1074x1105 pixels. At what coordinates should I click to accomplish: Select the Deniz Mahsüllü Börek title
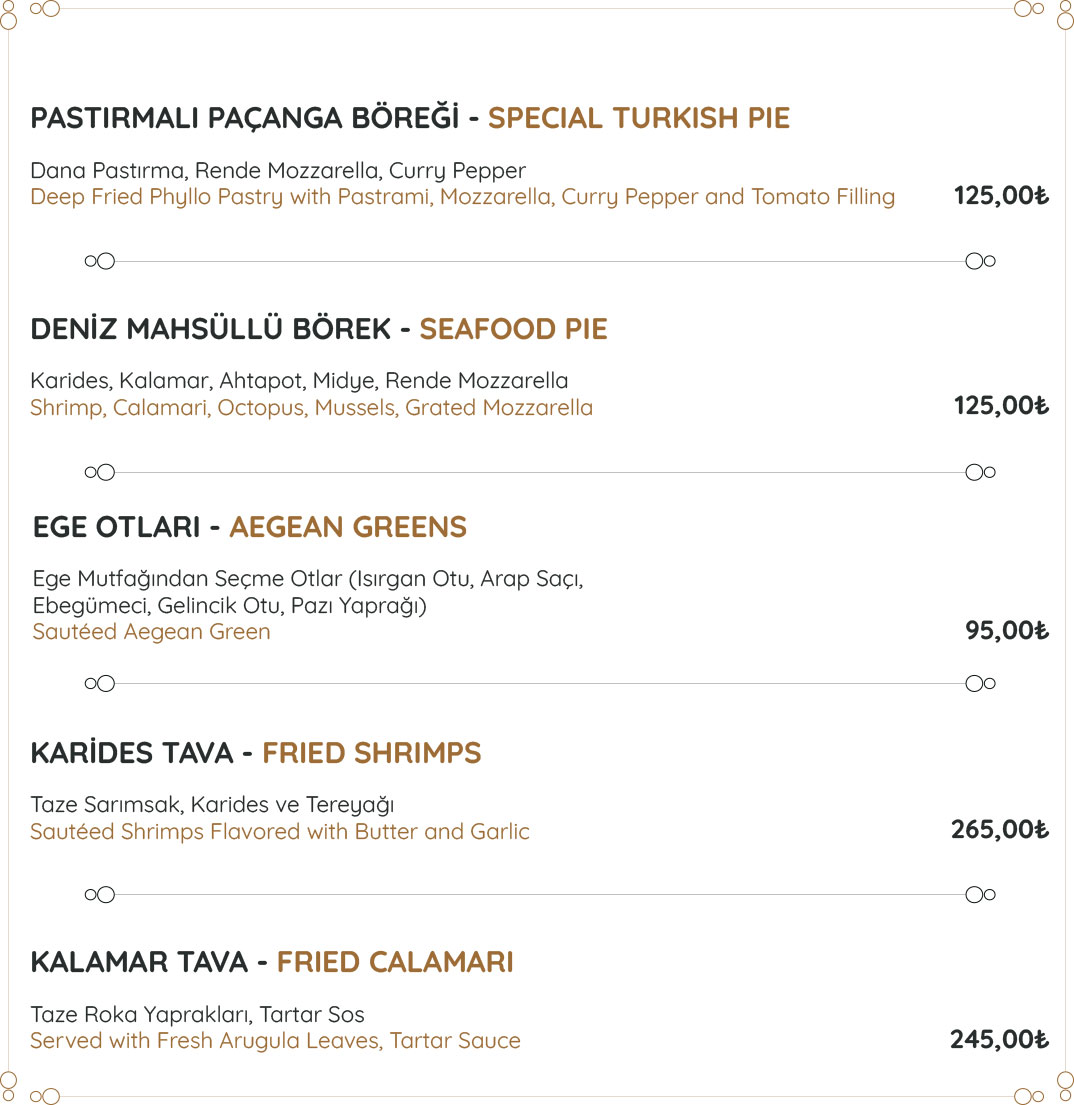coord(210,328)
